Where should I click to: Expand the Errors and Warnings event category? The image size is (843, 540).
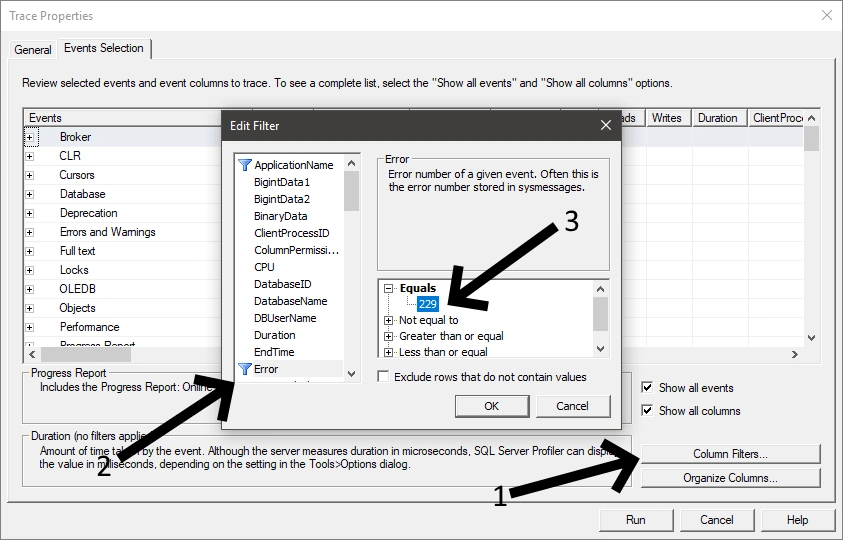click(x=30, y=232)
